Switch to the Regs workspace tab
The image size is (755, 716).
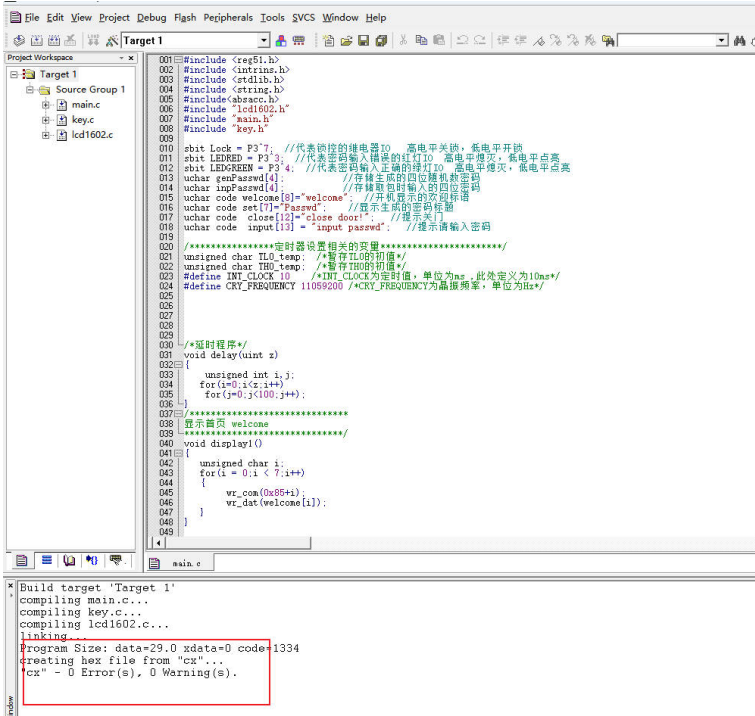pos(47,560)
